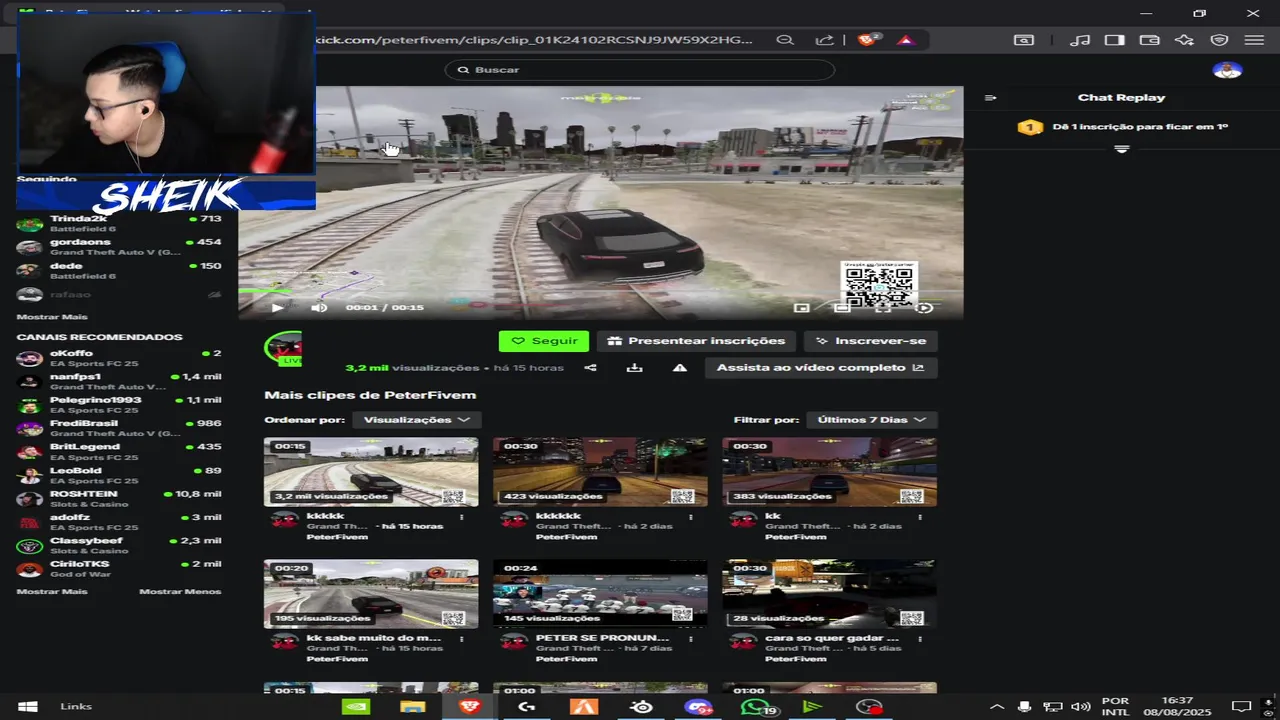Show hidden system tray icons

(x=997, y=707)
